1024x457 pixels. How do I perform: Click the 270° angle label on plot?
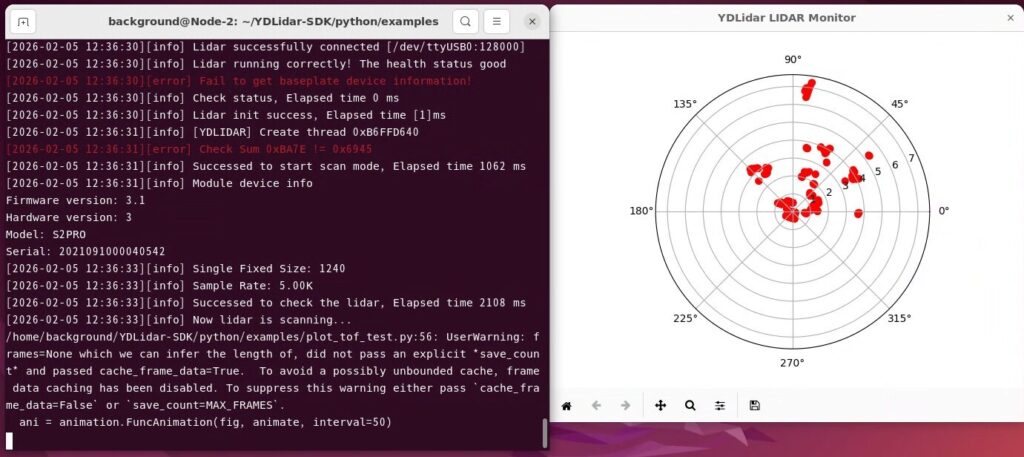point(793,362)
